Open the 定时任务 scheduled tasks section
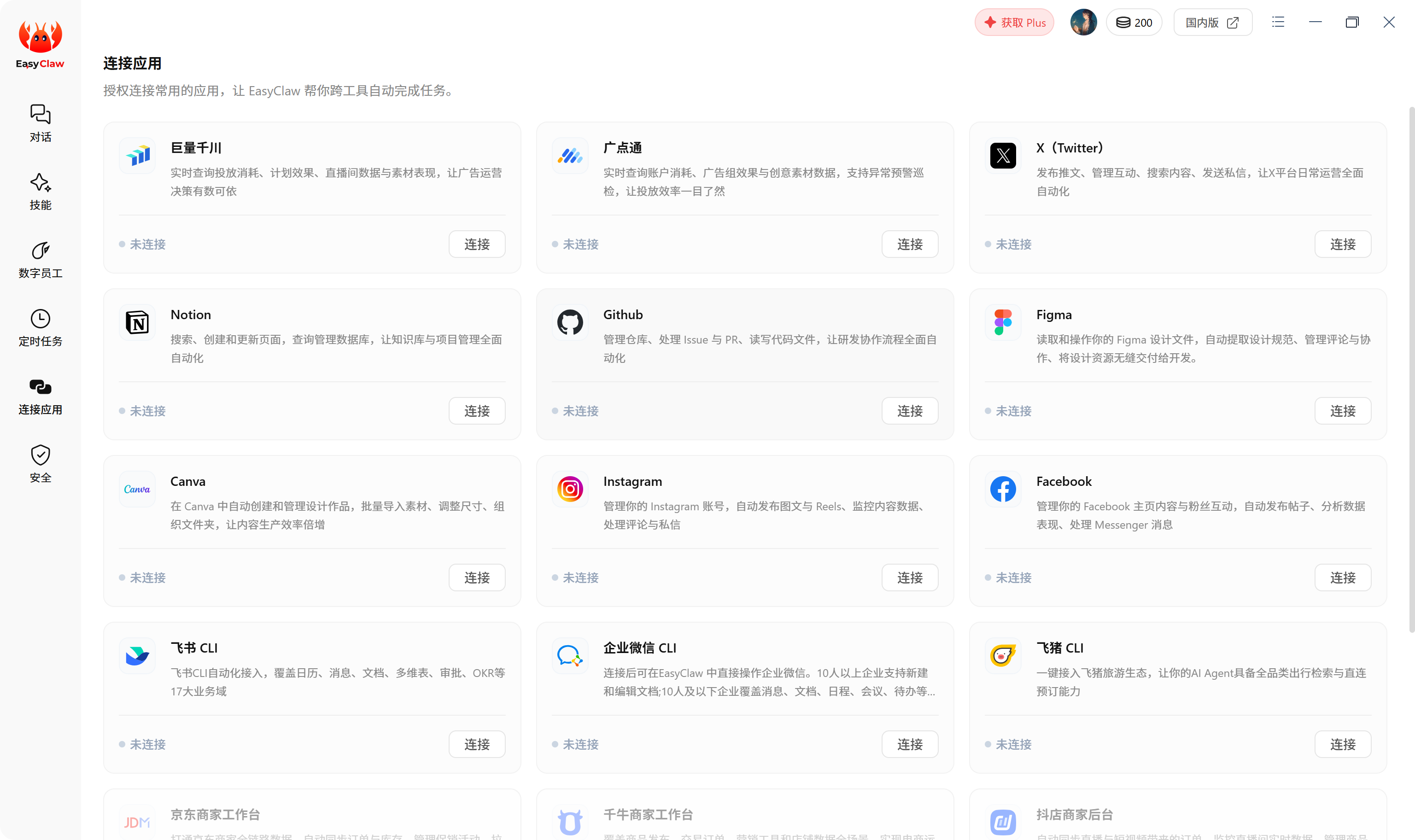Screen dimensions: 1415x840 40,328
